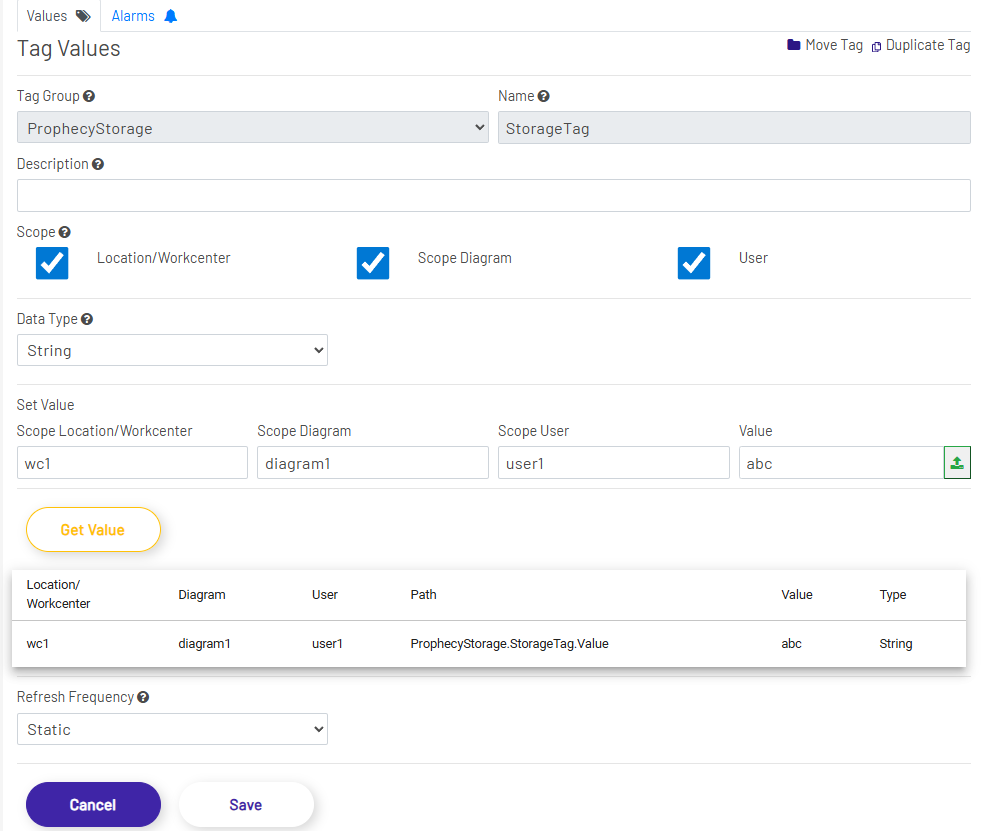Toggle the Scope Diagram checkbox
Viewport: 984px width, 831px height.
[x=373, y=263]
